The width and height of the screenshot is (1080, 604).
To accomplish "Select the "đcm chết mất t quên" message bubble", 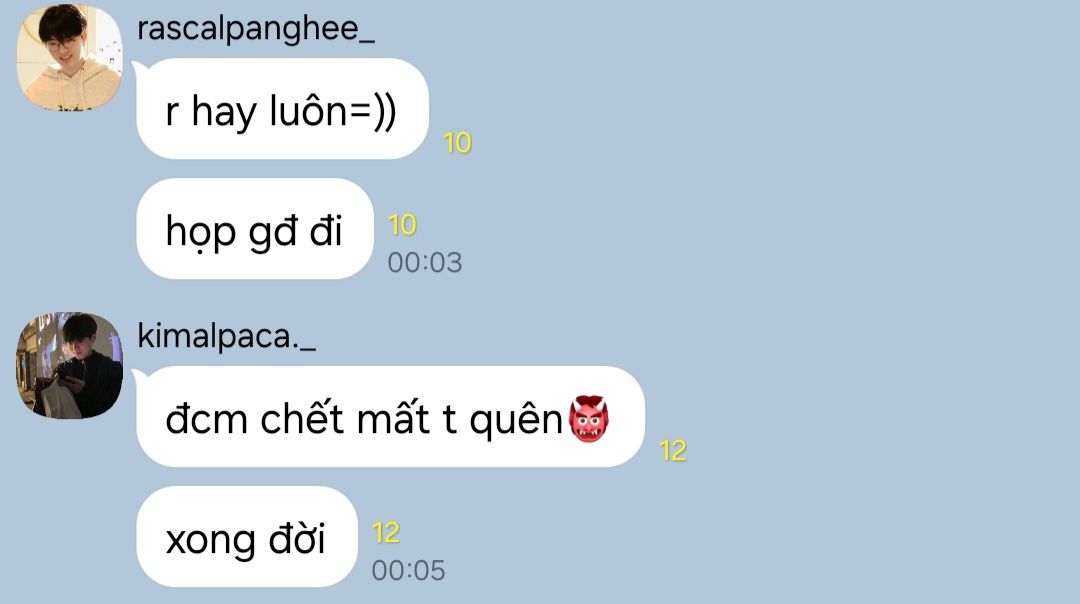I will (x=391, y=417).
